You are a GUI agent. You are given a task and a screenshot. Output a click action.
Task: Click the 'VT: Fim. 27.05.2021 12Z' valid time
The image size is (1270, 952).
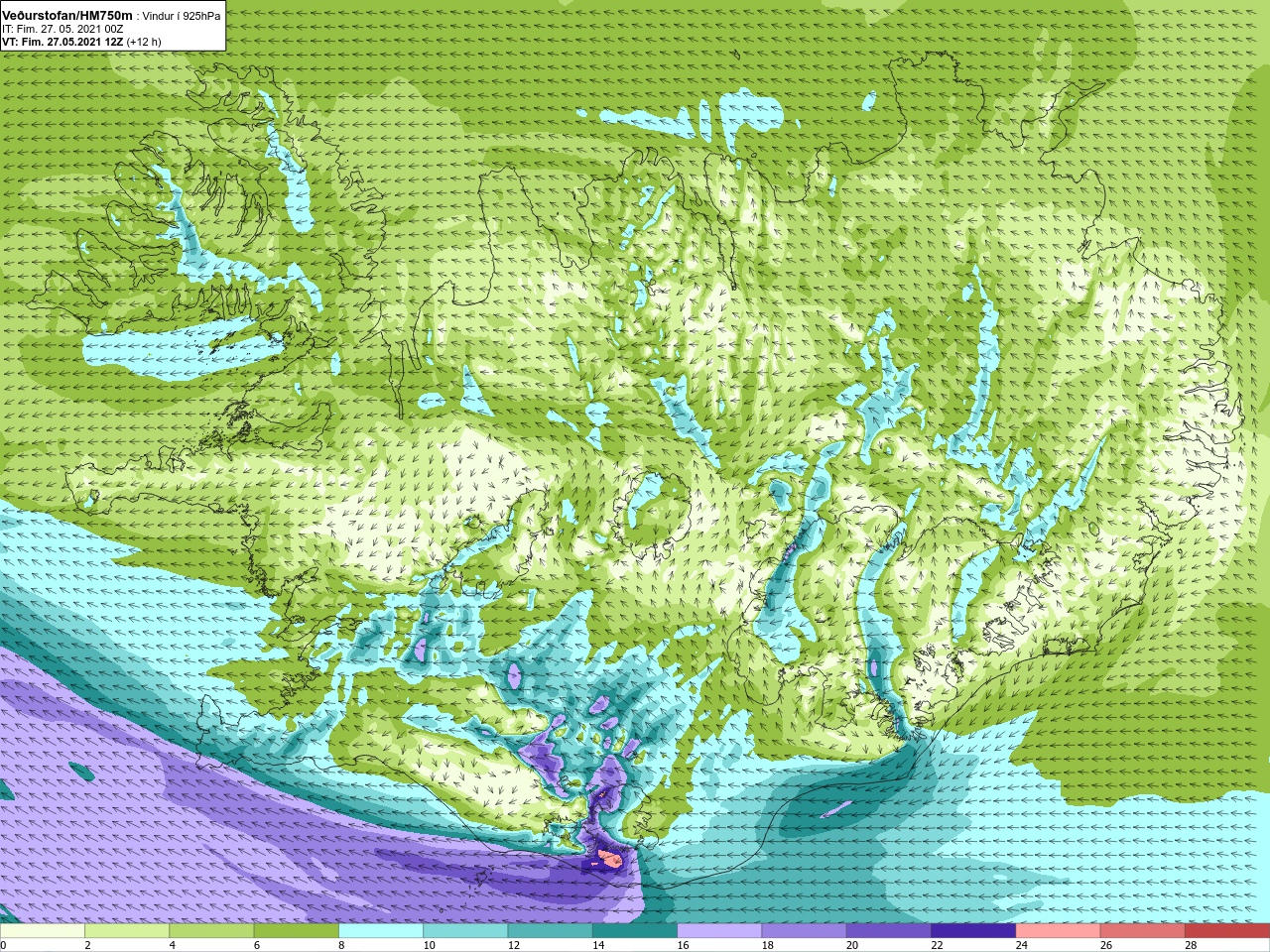click(x=63, y=43)
